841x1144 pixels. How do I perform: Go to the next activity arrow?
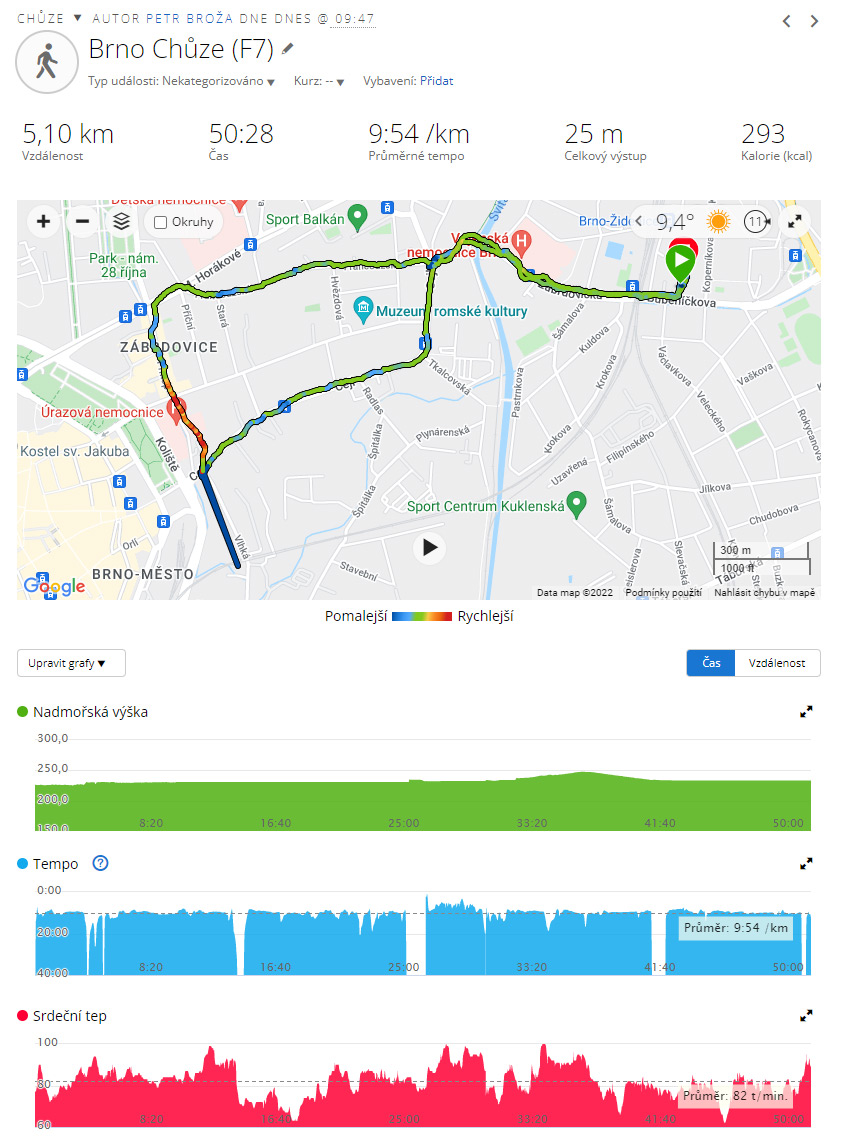pos(815,21)
